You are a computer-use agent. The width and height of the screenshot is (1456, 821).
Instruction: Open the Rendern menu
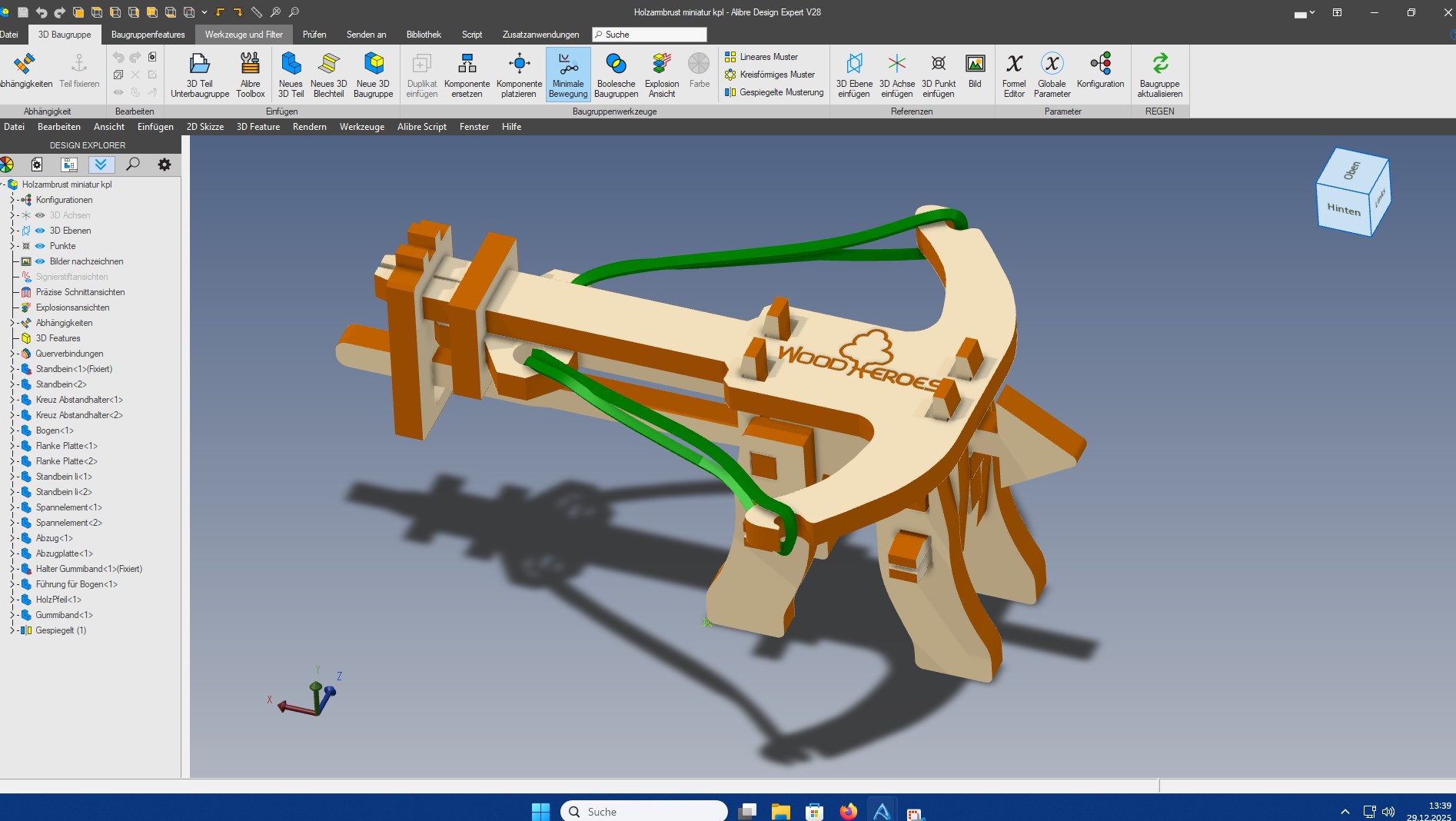tap(309, 127)
